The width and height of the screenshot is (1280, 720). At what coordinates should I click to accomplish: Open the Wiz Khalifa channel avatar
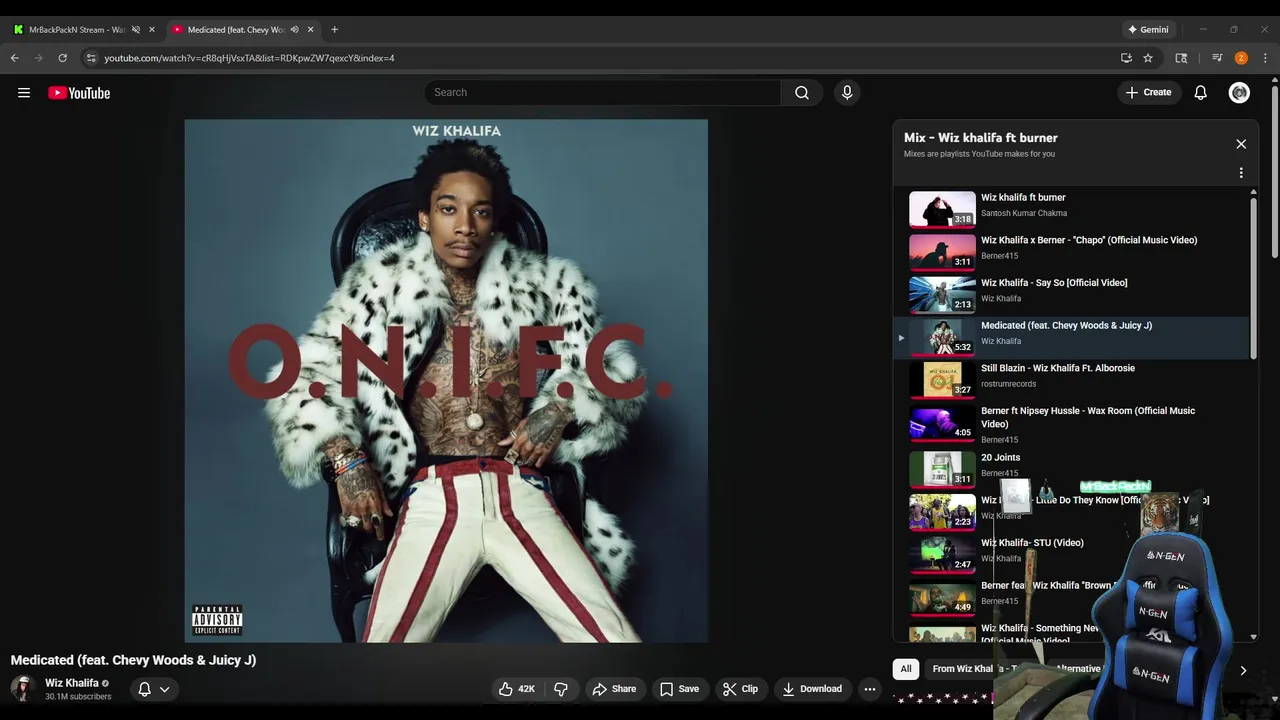[x=23, y=688]
